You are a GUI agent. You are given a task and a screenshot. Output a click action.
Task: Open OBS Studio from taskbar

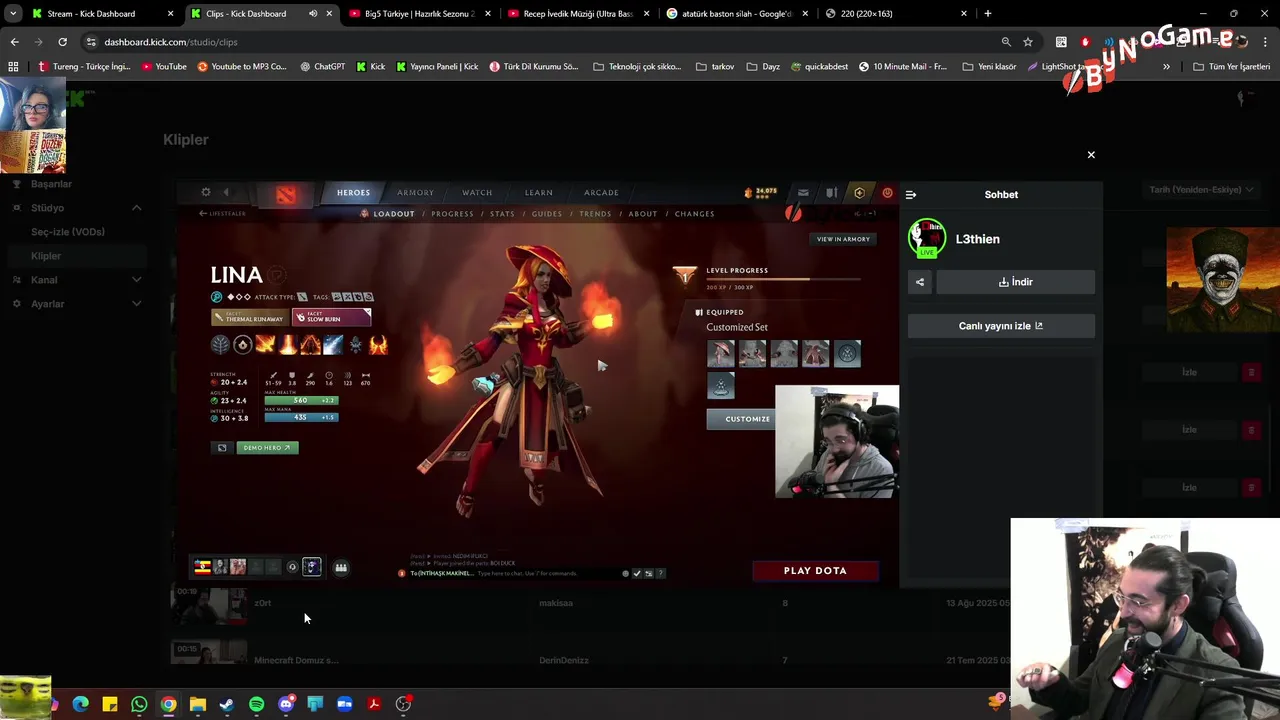click(403, 704)
